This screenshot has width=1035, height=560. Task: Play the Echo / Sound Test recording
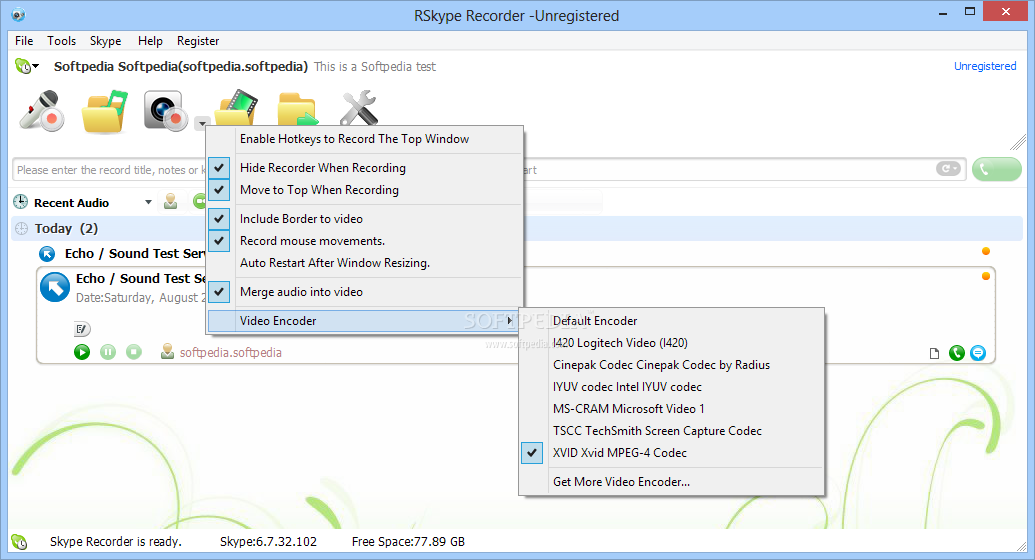82,352
